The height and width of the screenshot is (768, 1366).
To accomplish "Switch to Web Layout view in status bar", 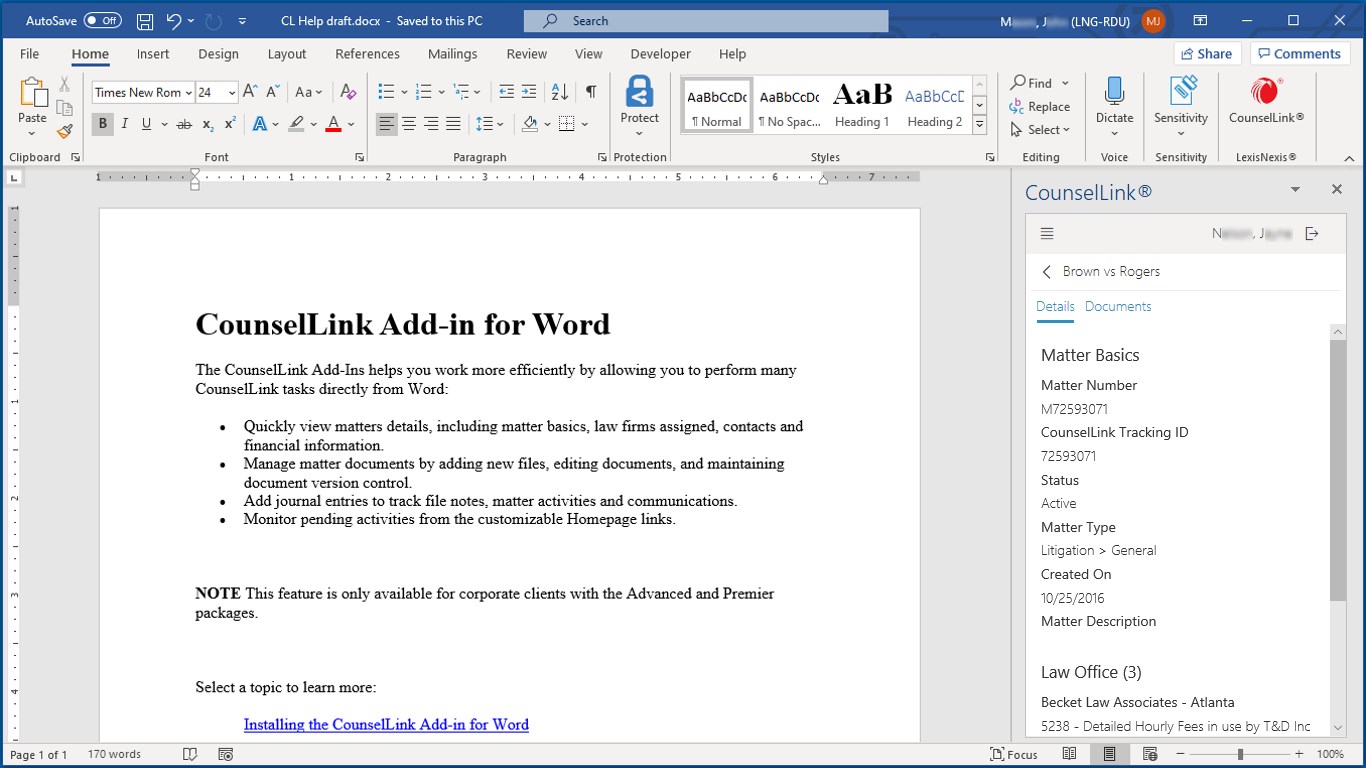I will click(1150, 754).
